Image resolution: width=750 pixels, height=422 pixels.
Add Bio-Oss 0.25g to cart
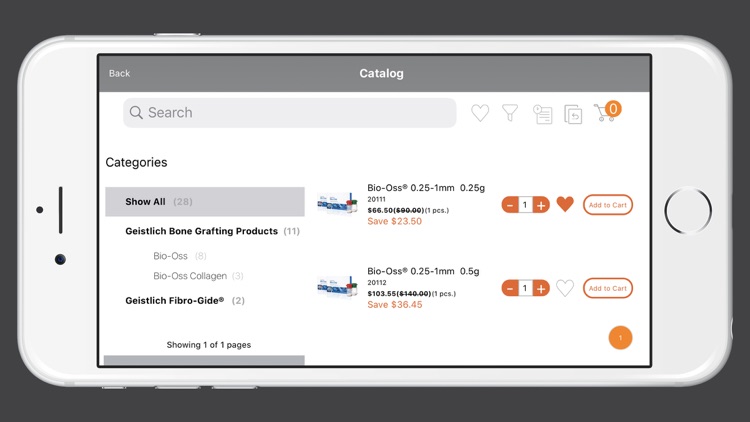607,205
